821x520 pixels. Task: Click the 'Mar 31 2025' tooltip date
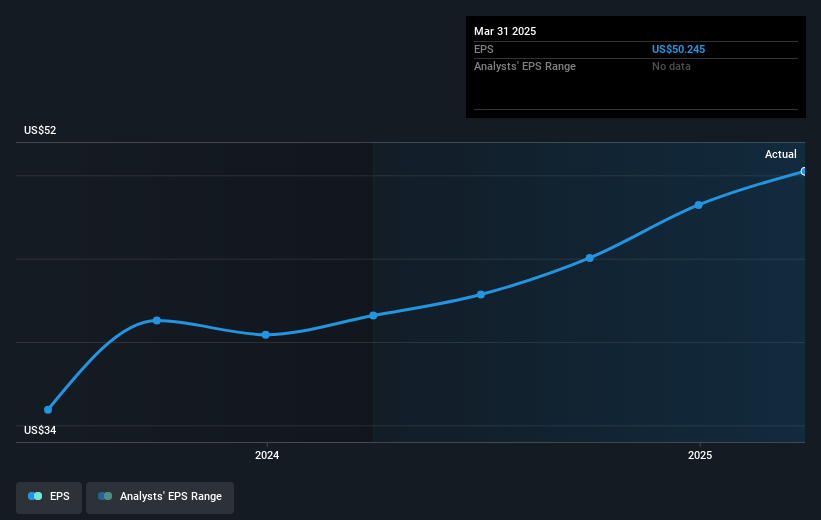coord(505,31)
